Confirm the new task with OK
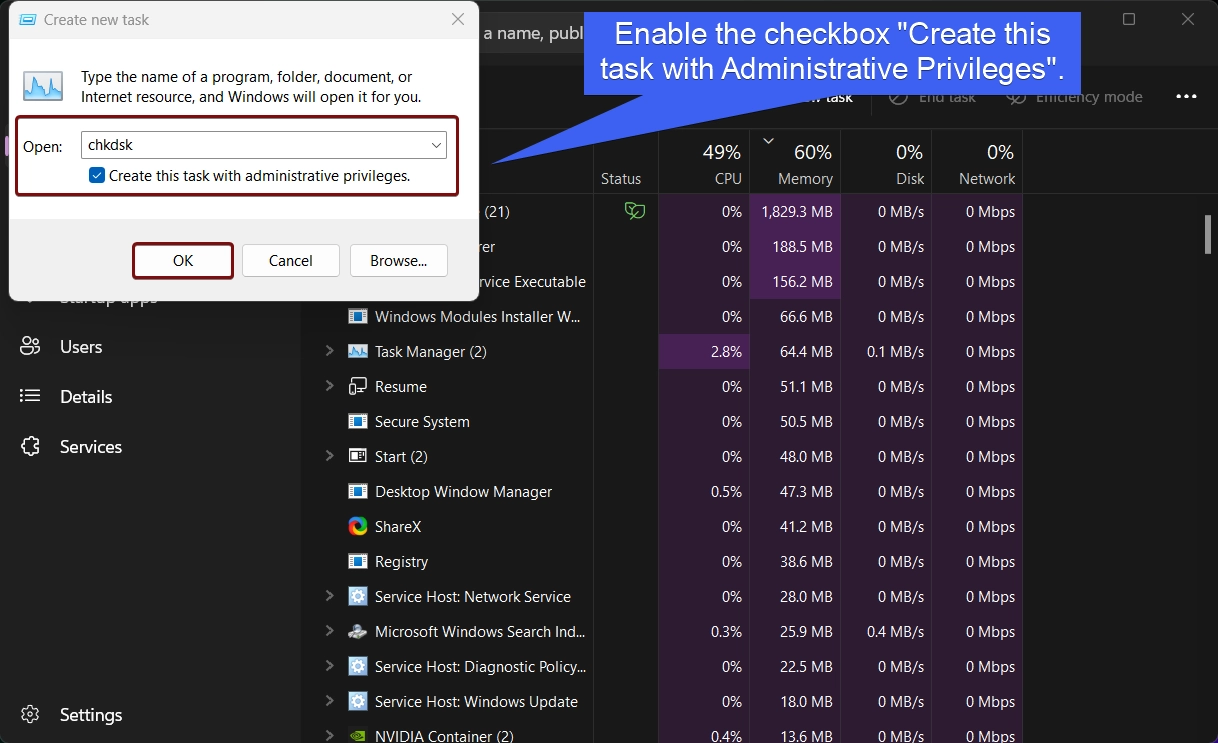Viewport: 1218px width, 743px height. click(183, 260)
